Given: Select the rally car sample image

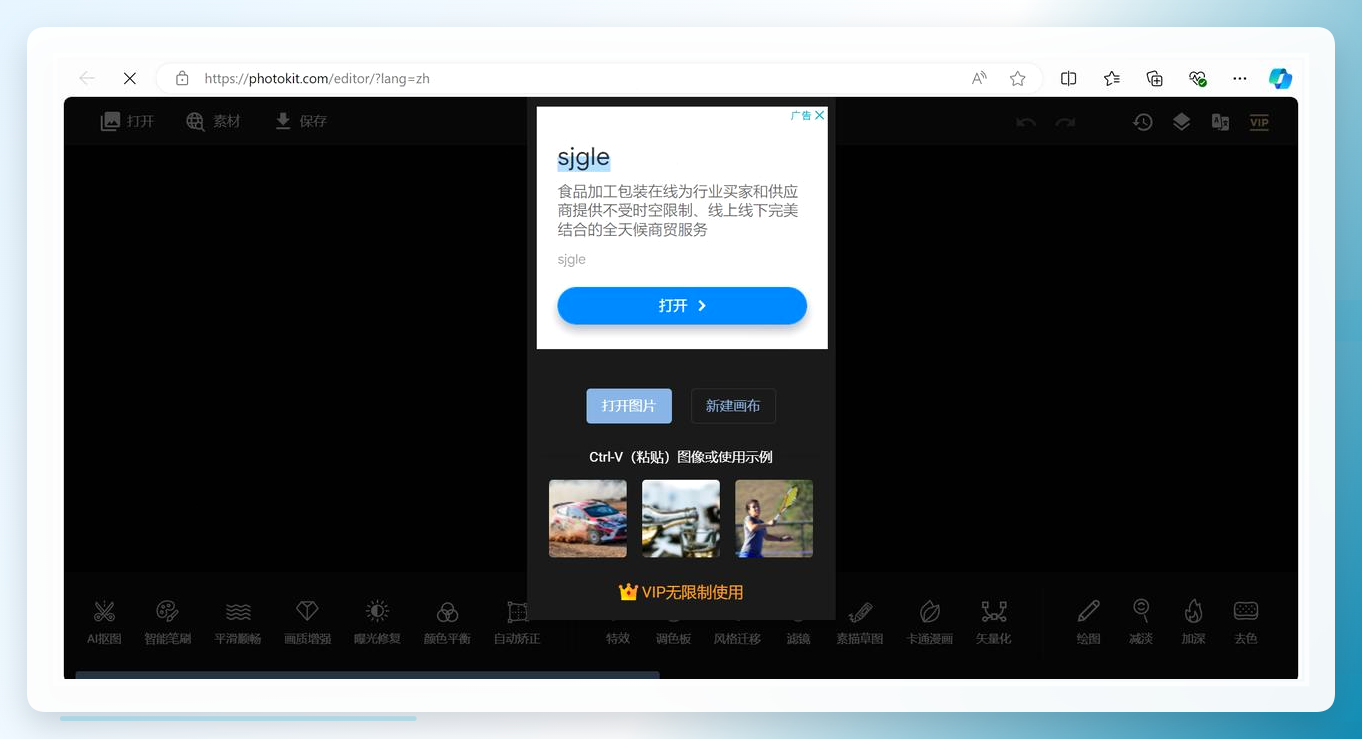Looking at the screenshot, I should click(588, 518).
